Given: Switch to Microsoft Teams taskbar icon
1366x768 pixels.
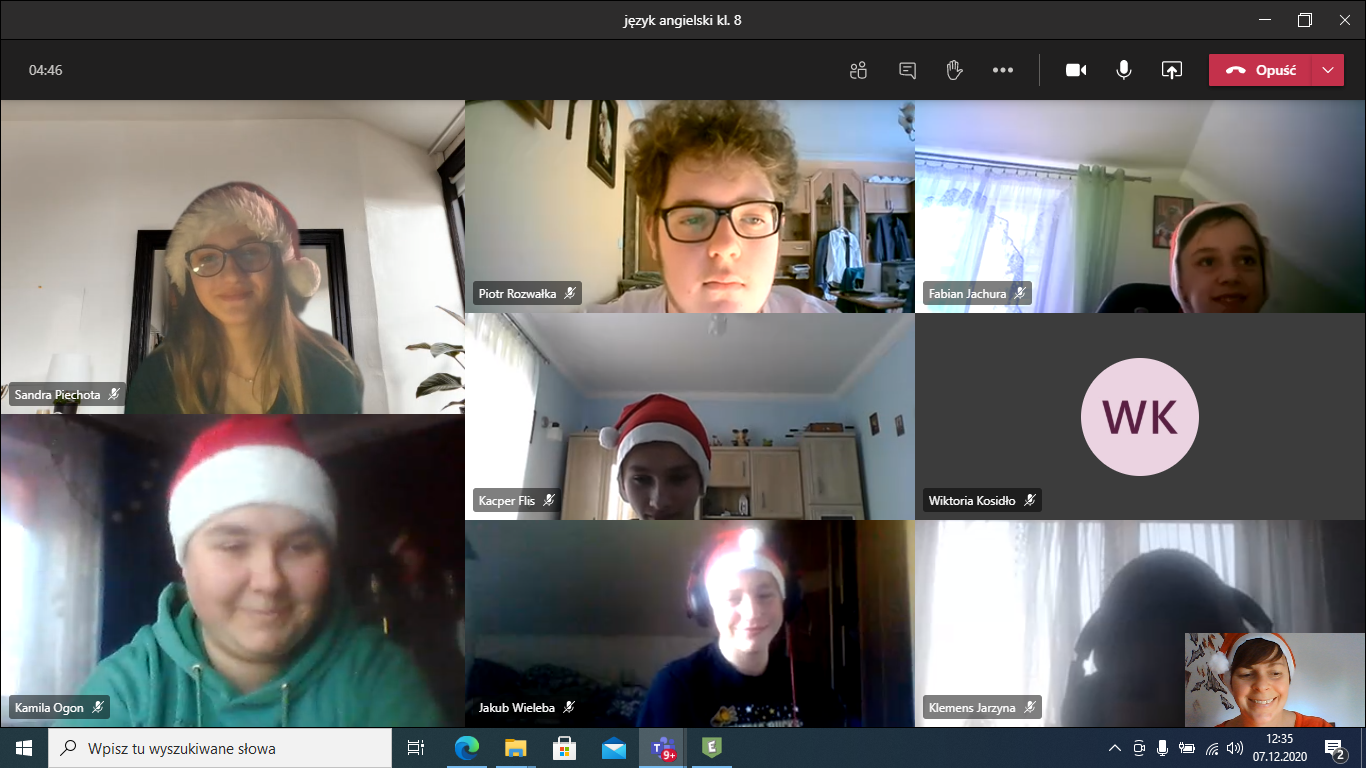Looking at the screenshot, I should [x=663, y=748].
